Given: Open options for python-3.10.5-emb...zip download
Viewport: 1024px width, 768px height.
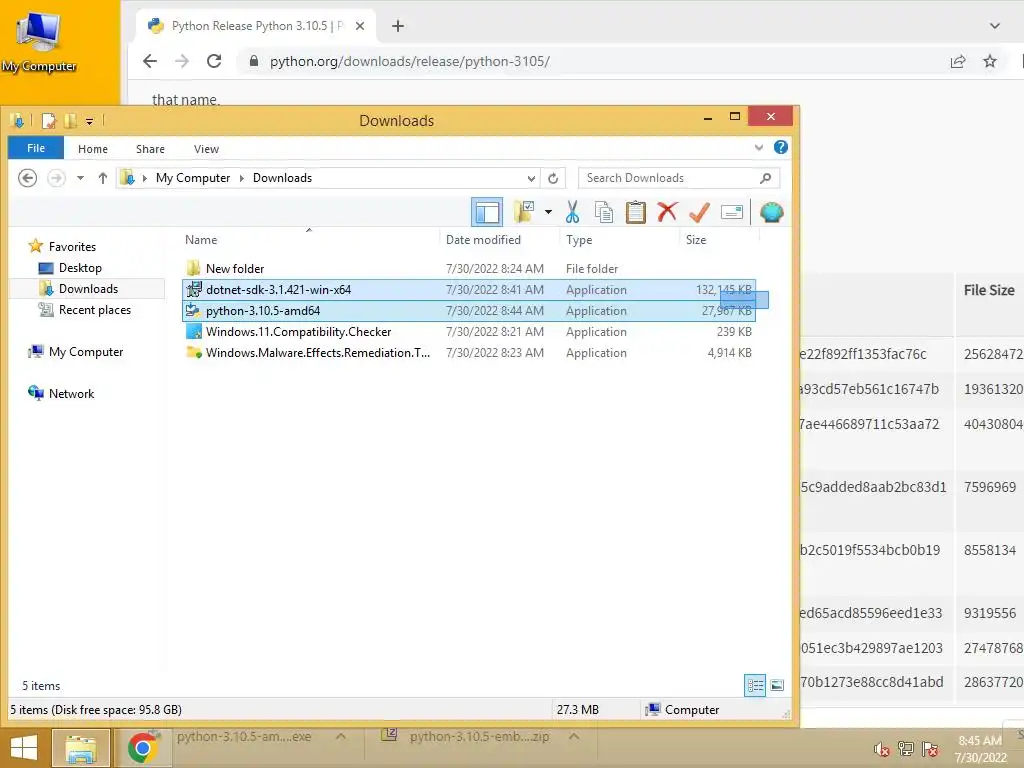Looking at the screenshot, I should coord(574,737).
